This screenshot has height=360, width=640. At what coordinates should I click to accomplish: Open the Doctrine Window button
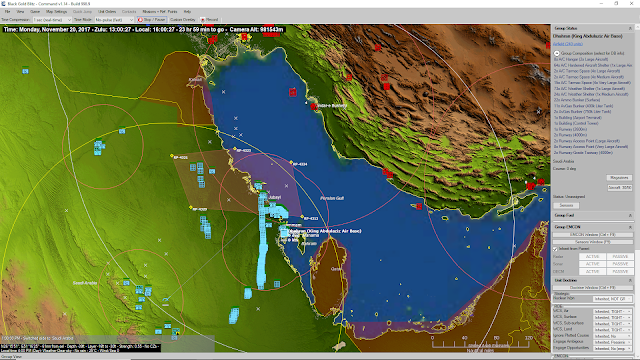(x=593, y=288)
